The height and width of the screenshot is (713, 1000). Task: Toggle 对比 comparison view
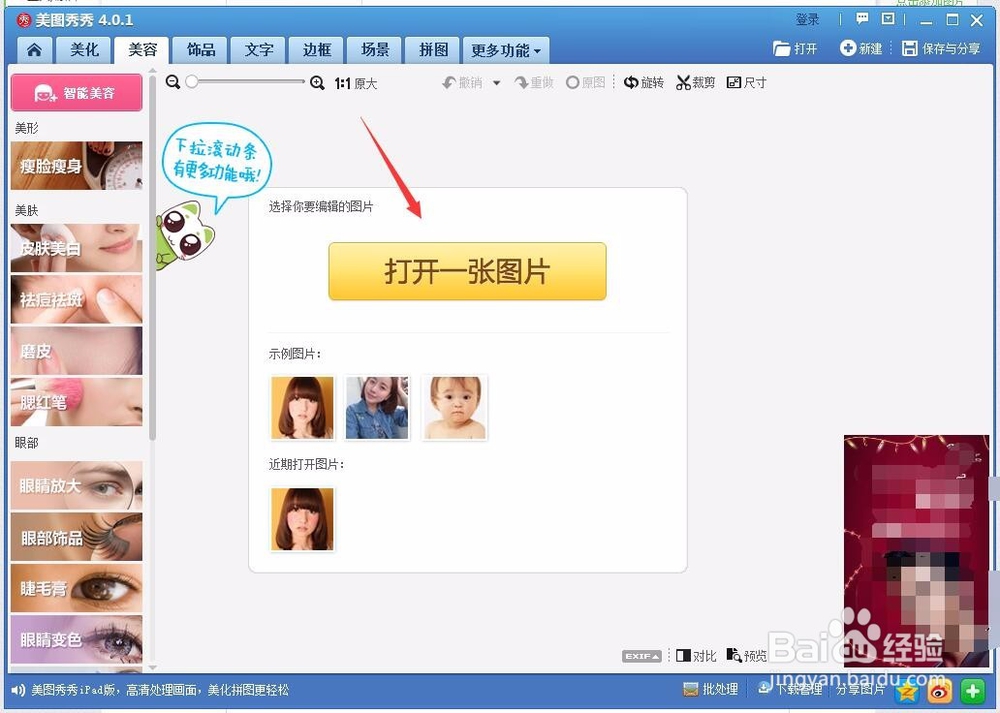[696, 656]
